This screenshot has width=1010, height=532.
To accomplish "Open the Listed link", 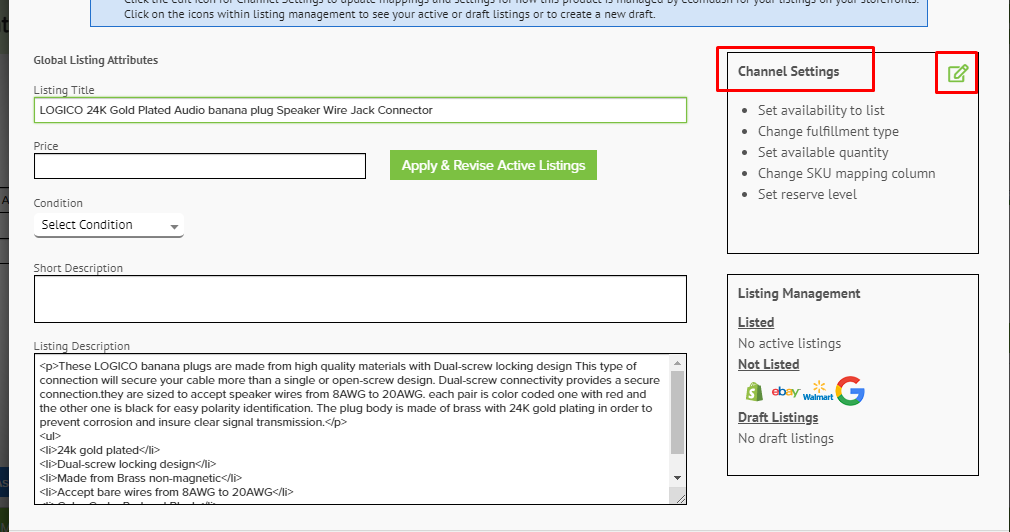I will click(756, 323).
